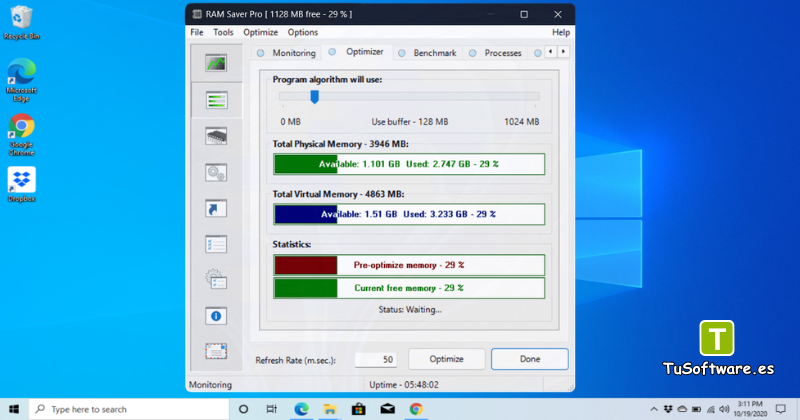Open Task View on taskbar
800x420 pixels.
coord(271,409)
